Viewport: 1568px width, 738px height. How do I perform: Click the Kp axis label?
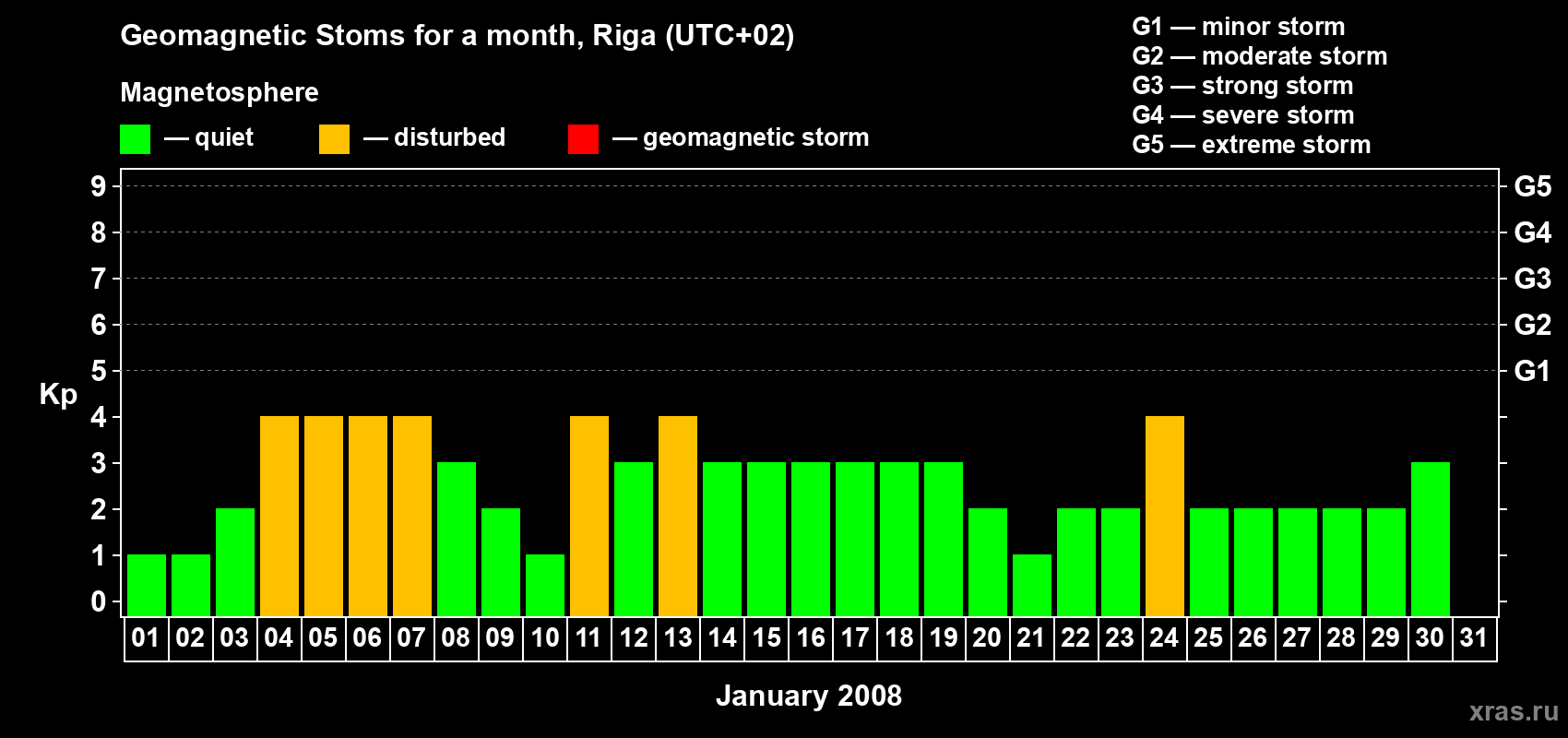point(58,395)
